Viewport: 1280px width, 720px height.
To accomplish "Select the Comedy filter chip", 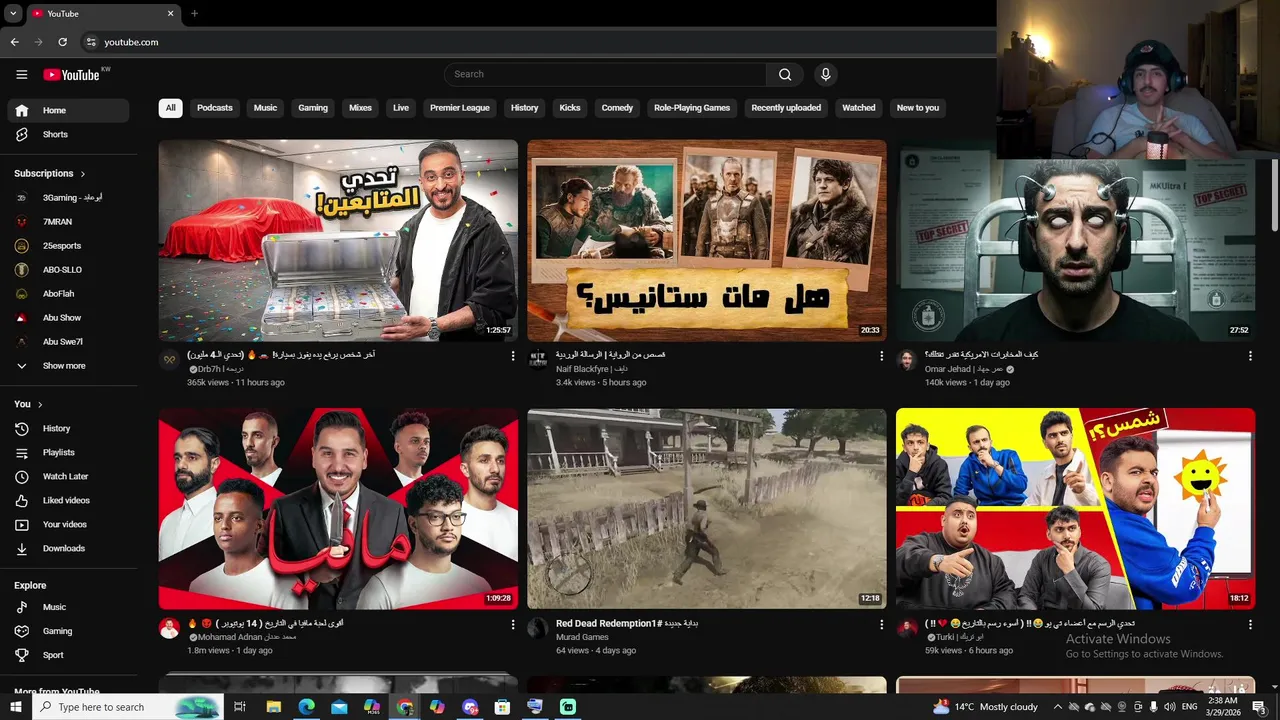I will [617, 108].
